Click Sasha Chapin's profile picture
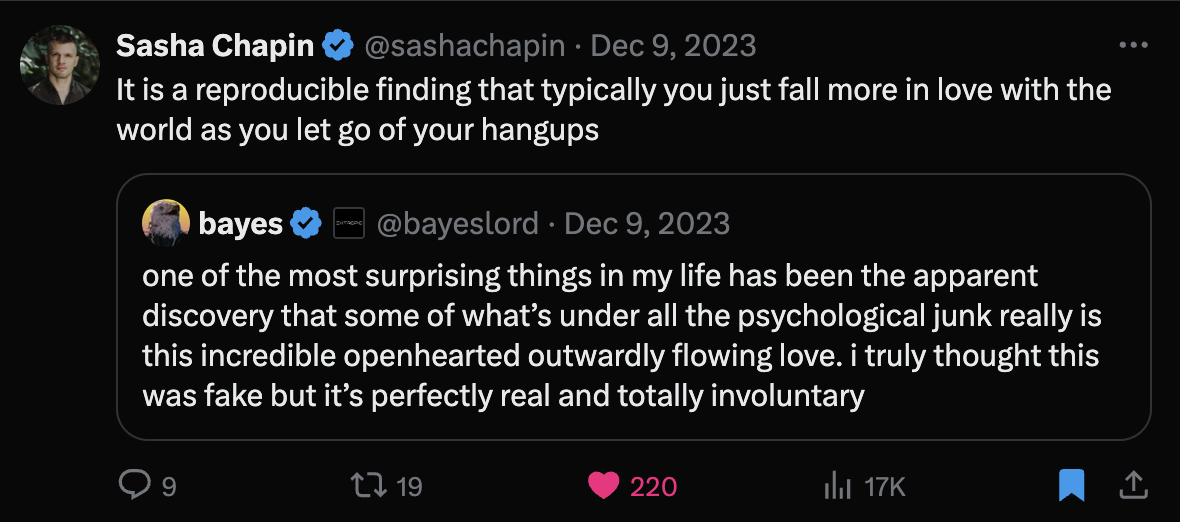The width and height of the screenshot is (1180, 522). point(60,65)
